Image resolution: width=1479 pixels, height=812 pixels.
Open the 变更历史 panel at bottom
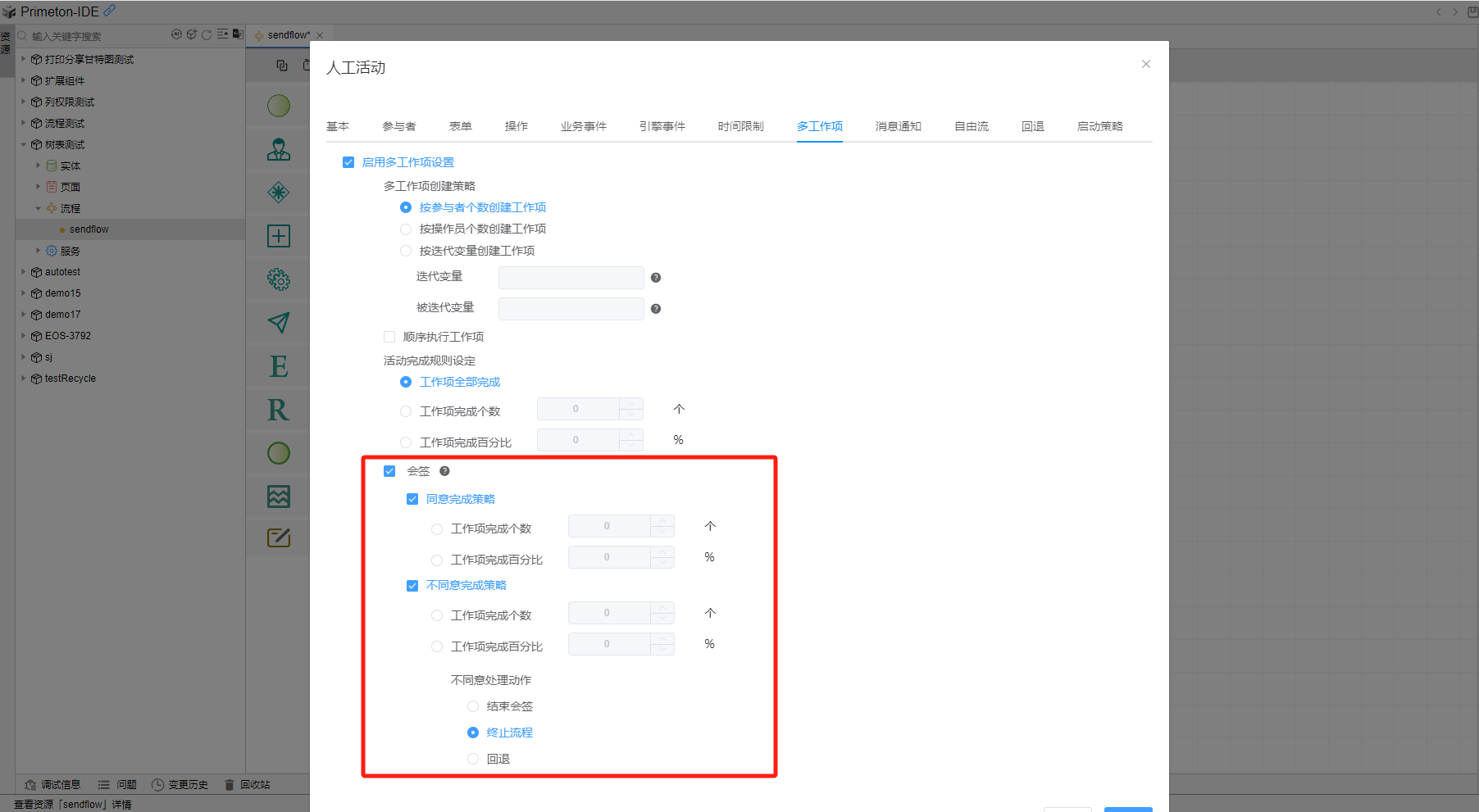pos(180,785)
